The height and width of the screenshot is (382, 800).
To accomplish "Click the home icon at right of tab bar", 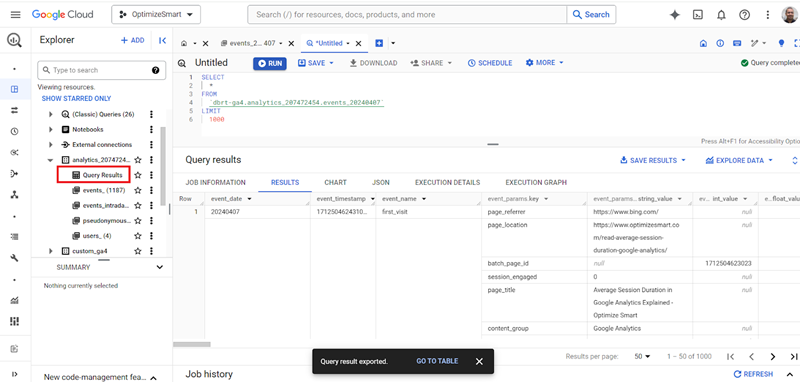I will point(703,43).
